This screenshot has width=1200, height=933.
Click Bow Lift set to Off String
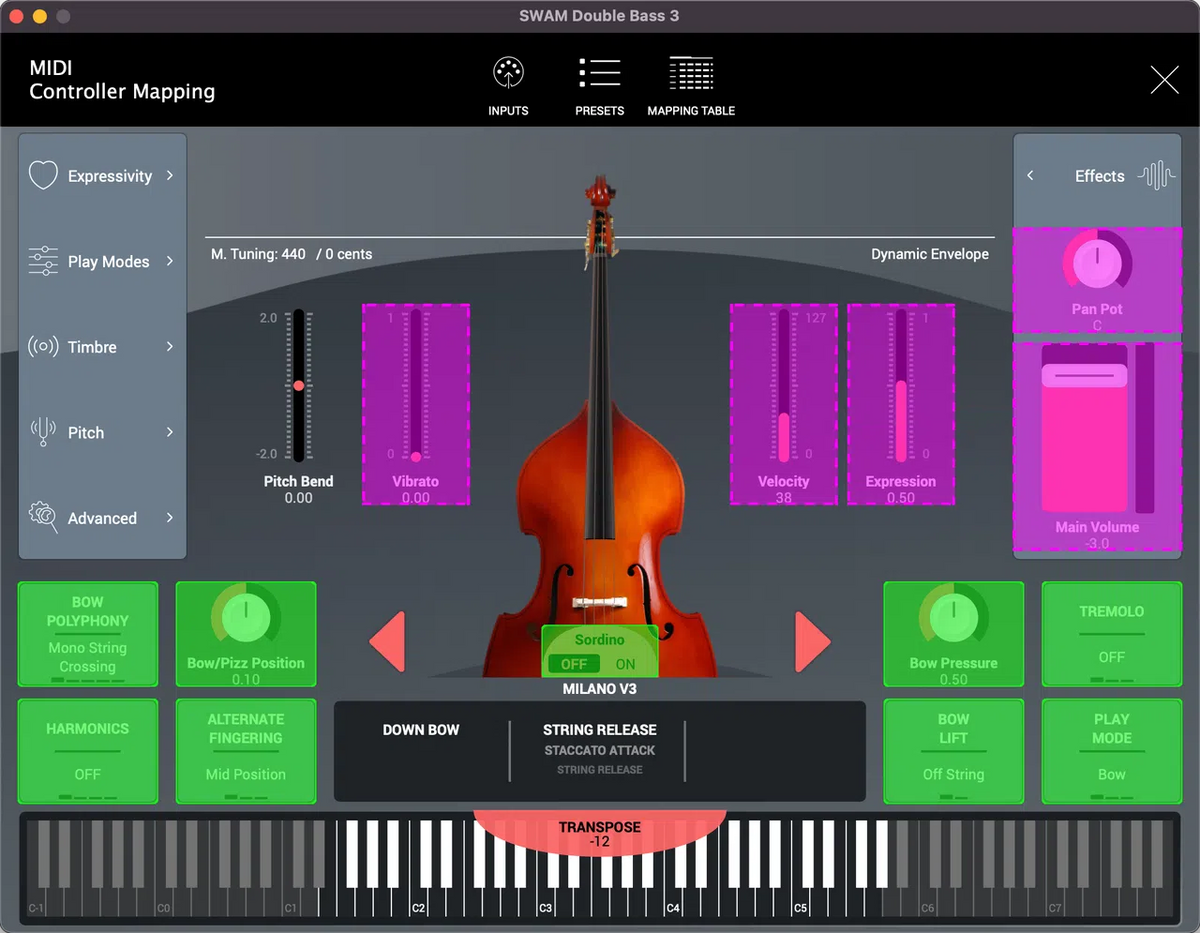tap(953, 751)
